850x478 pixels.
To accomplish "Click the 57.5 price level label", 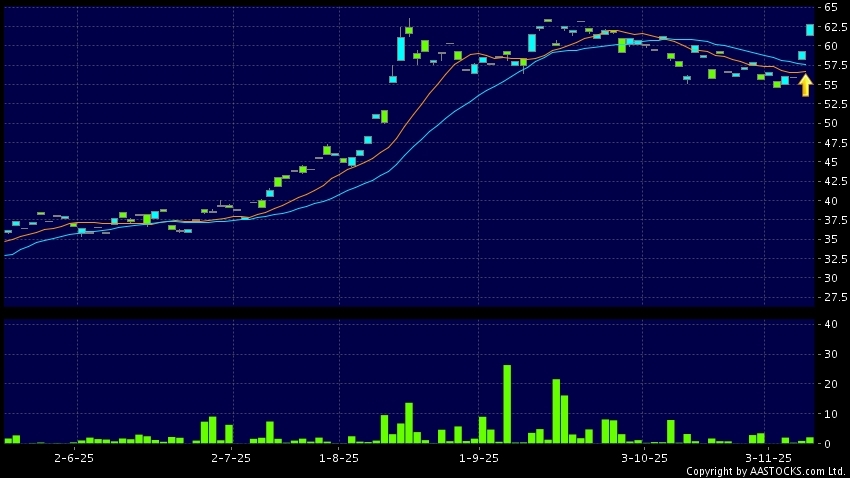I will 835,65.
